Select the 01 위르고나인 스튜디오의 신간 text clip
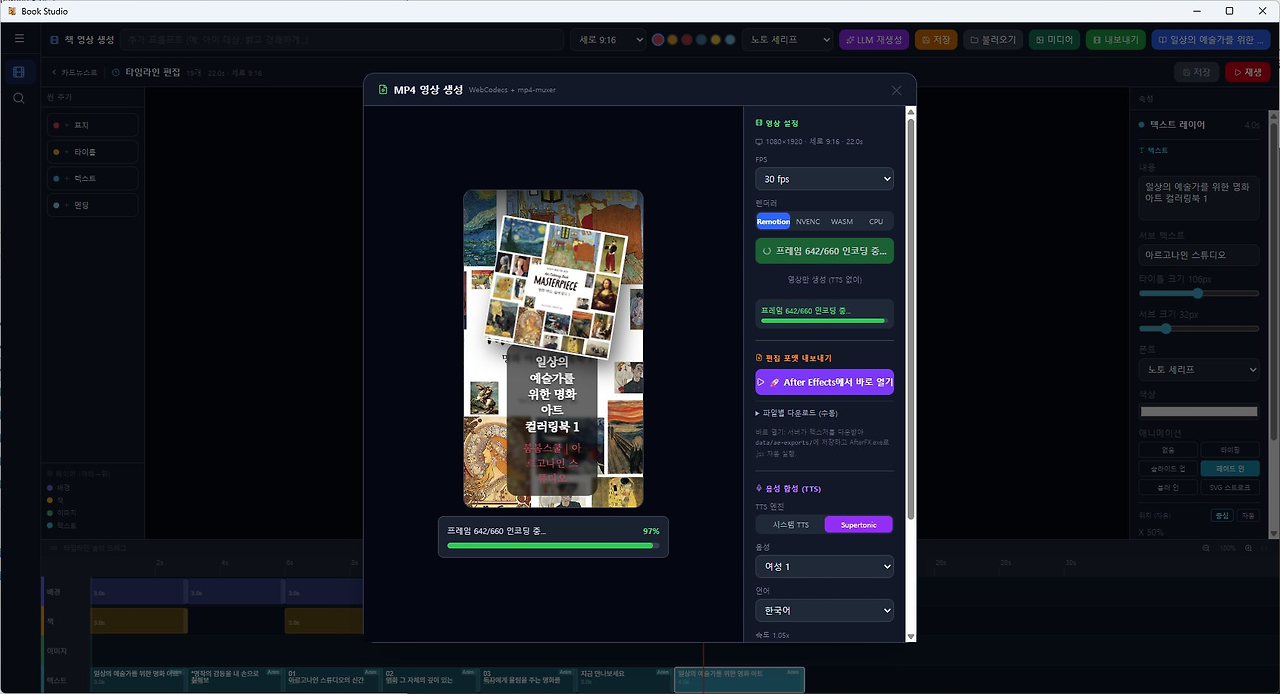The width and height of the screenshot is (1280, 694). point(332,680)
